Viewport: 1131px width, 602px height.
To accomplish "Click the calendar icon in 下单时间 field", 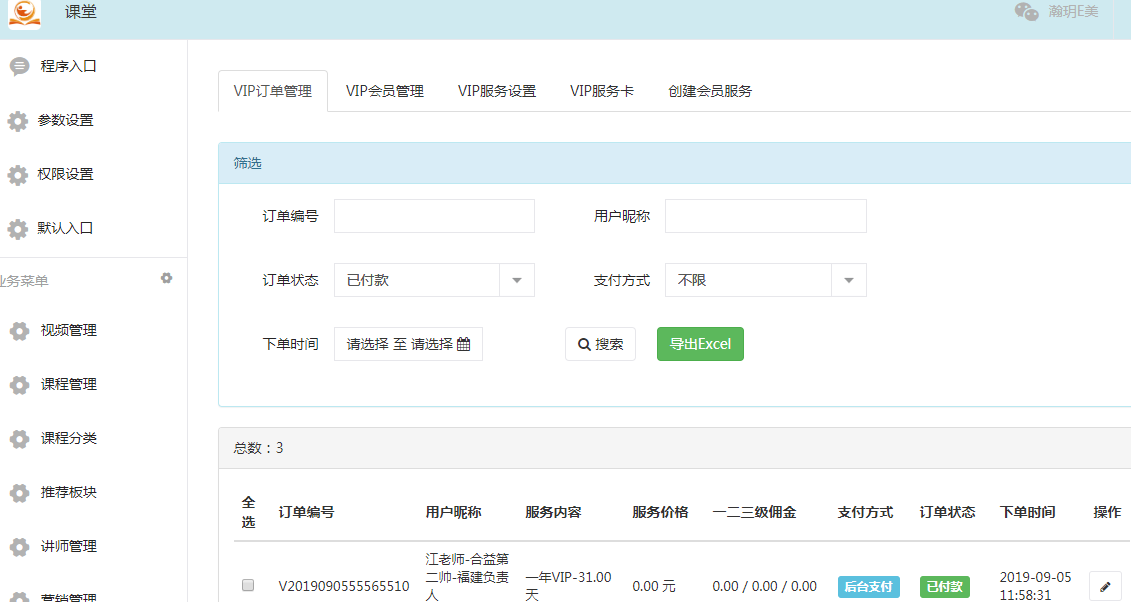I will [x=464, y=344].
